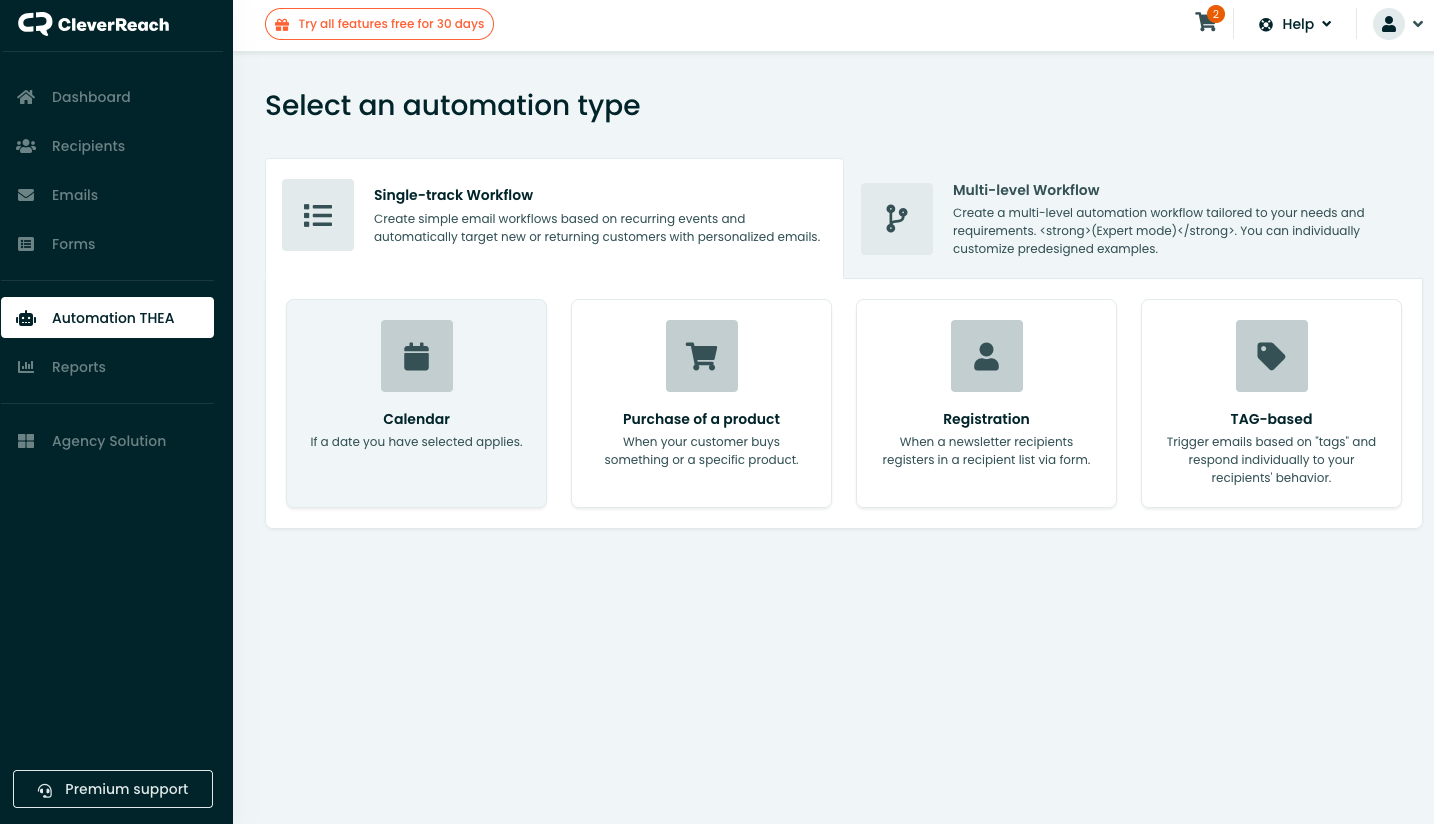1434x824 pixels.
Task: Click the CleverReach logo
Action: 94,24
